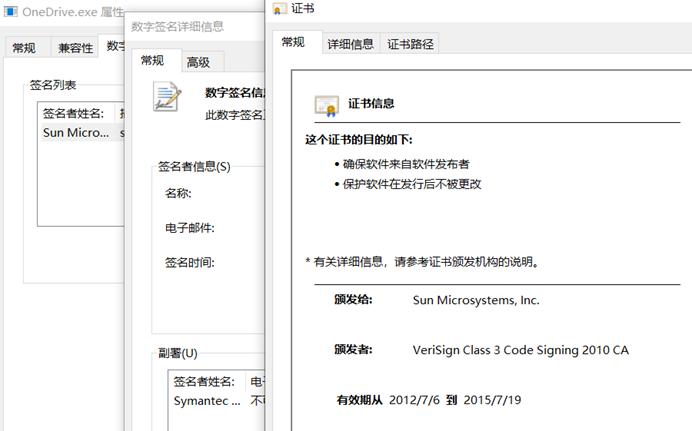Click 颁发给 label in certificate
This screenshot has height=431, width=692.
(x=353, y=300)
